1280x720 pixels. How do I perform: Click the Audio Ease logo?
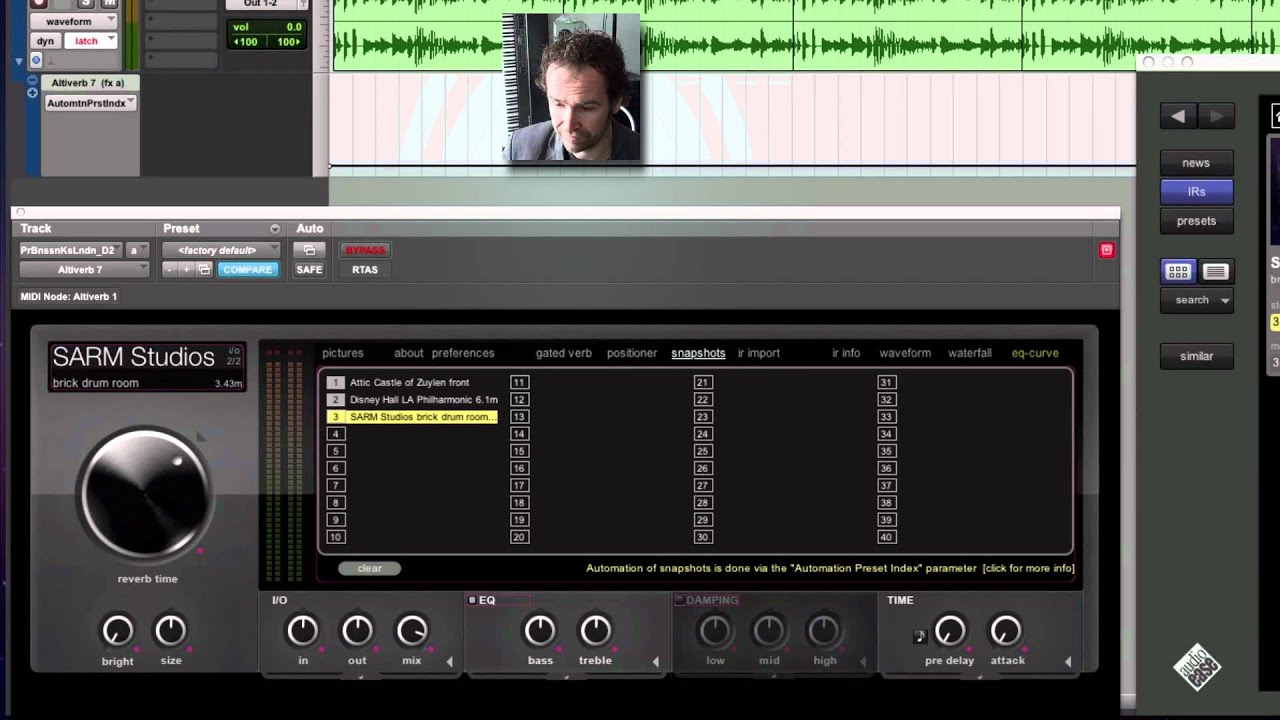(1197, 667)
